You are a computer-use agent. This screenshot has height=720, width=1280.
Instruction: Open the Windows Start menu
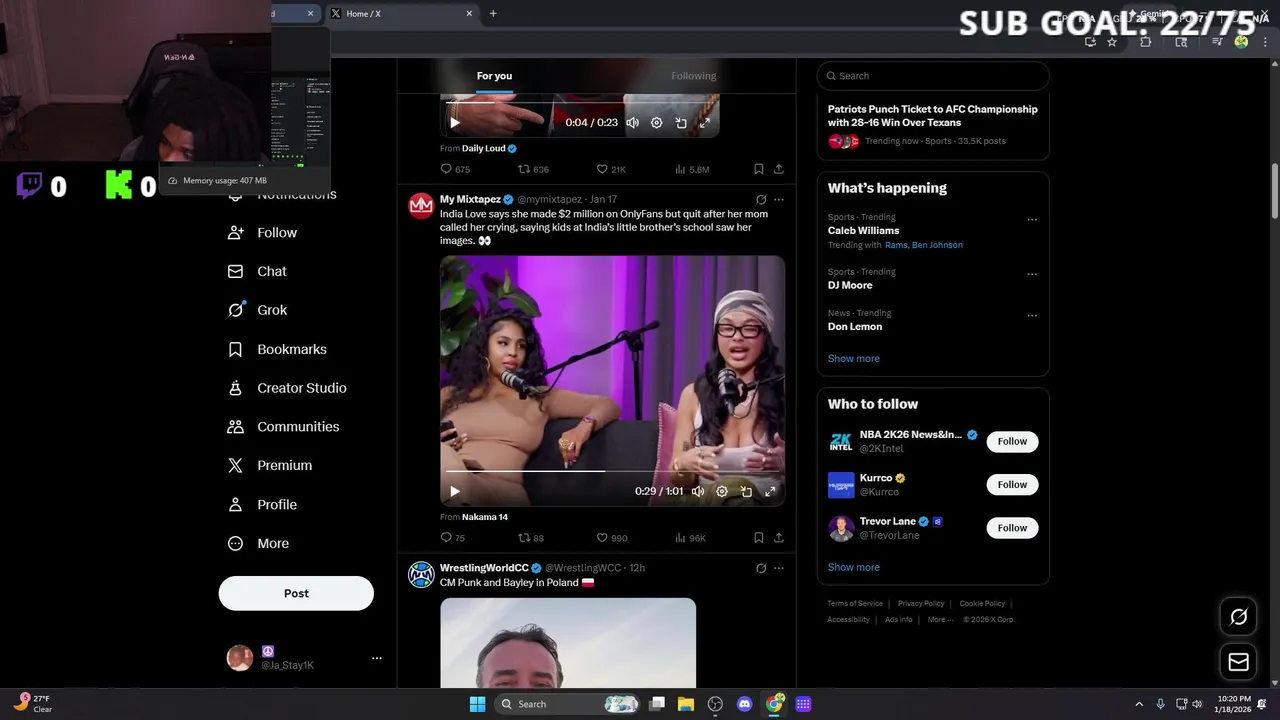(477, 704)
